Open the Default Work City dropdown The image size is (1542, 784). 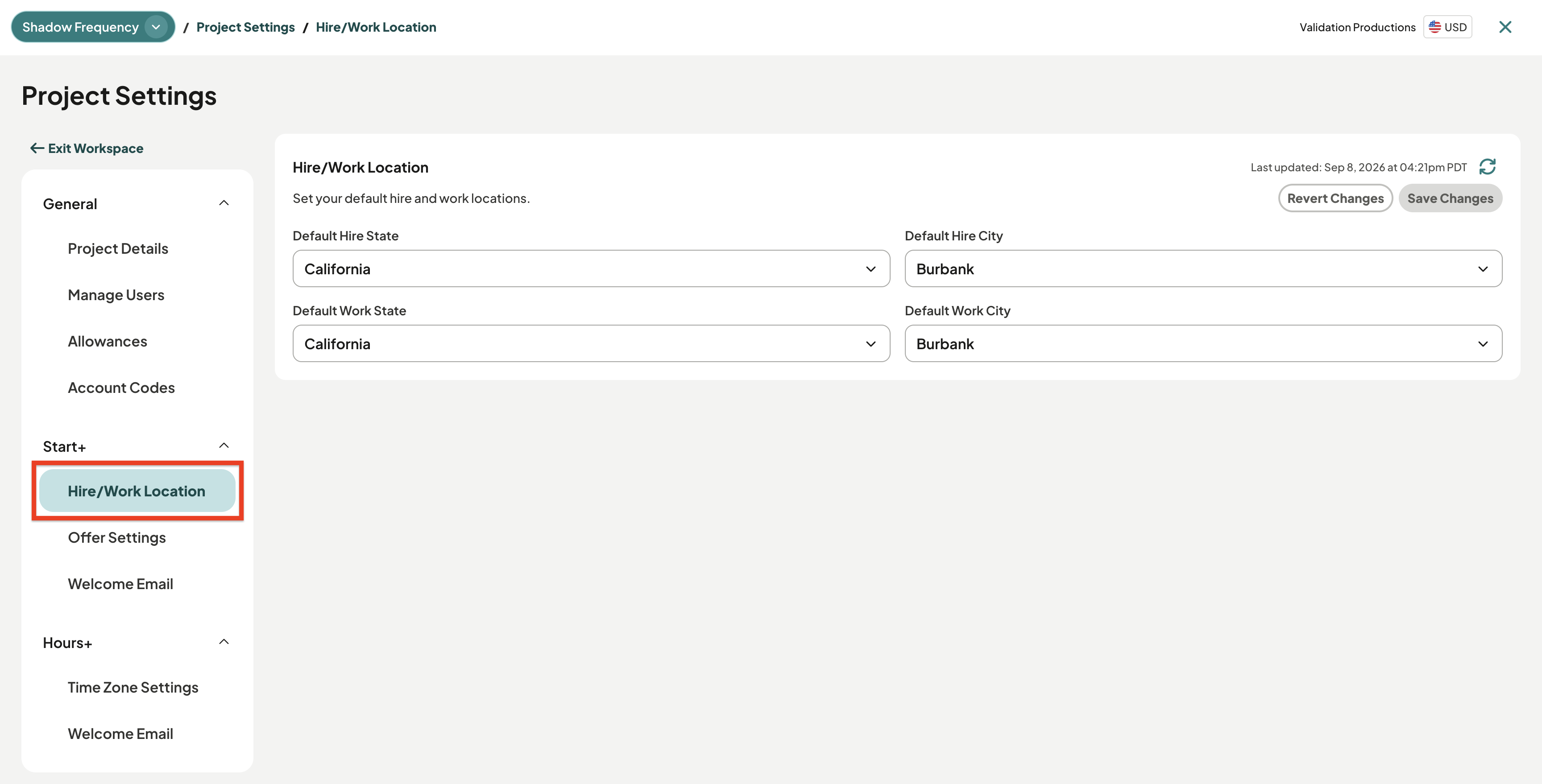[x=1203, y=343]
